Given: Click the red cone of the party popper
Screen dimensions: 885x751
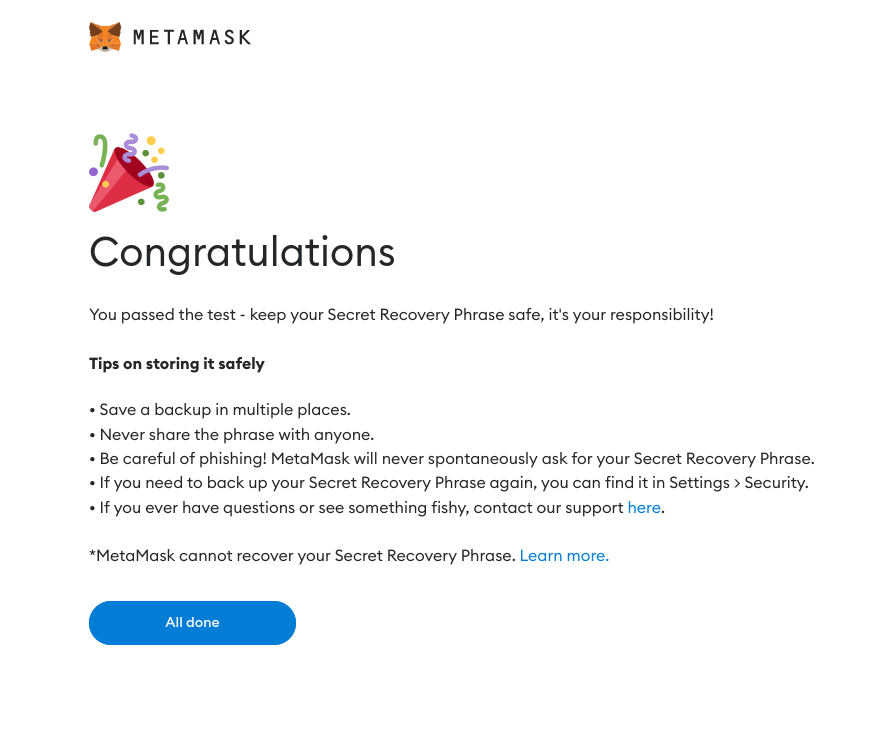Looking at the screenshot, I should (113, 184).
